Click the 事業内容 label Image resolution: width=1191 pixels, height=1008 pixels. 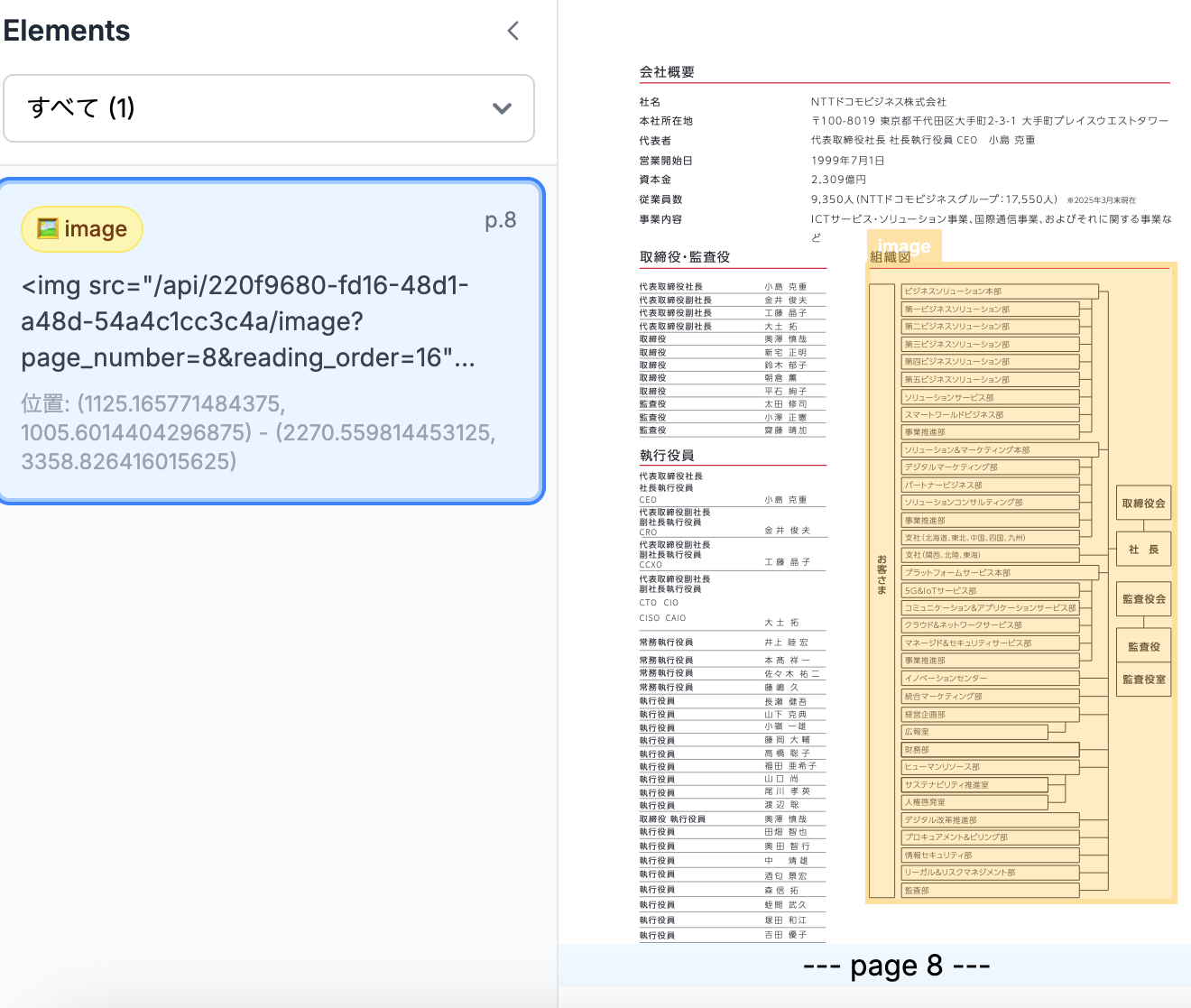(x=660, y=219)
